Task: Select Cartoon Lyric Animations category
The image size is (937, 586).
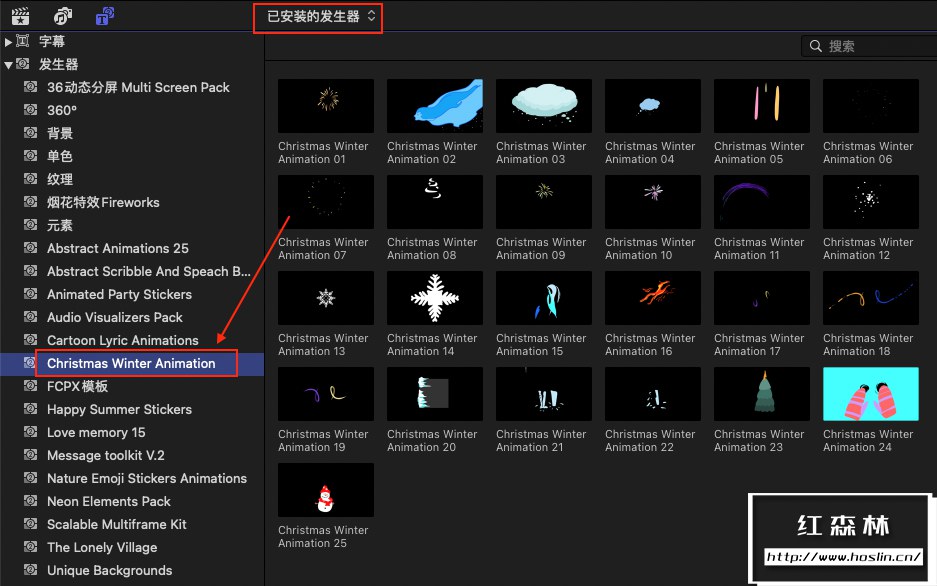Action: (123, 340)
